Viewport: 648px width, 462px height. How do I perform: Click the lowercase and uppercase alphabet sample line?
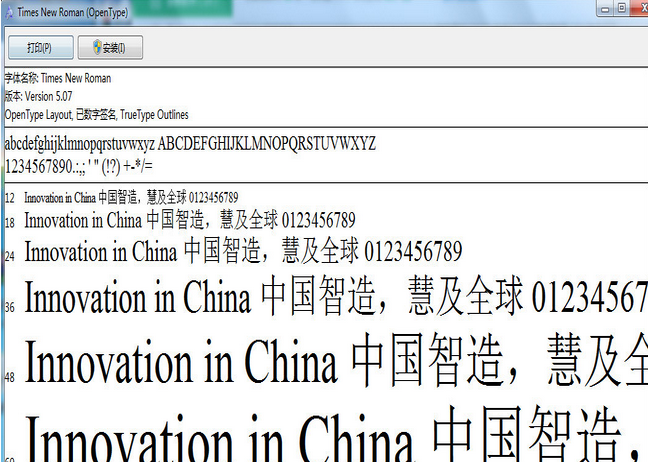tap(190, 144)
